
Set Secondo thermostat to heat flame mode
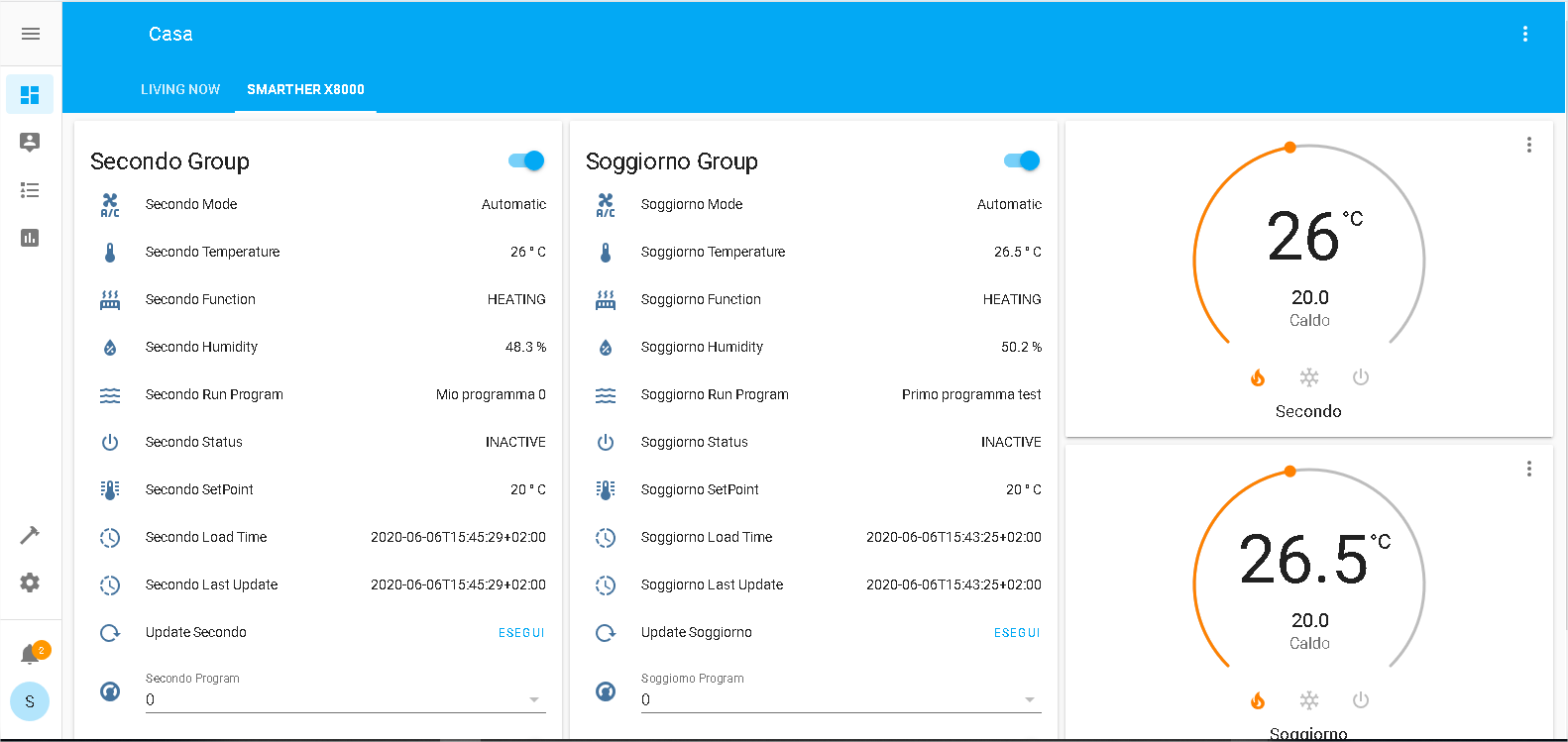click(1258, 377)
